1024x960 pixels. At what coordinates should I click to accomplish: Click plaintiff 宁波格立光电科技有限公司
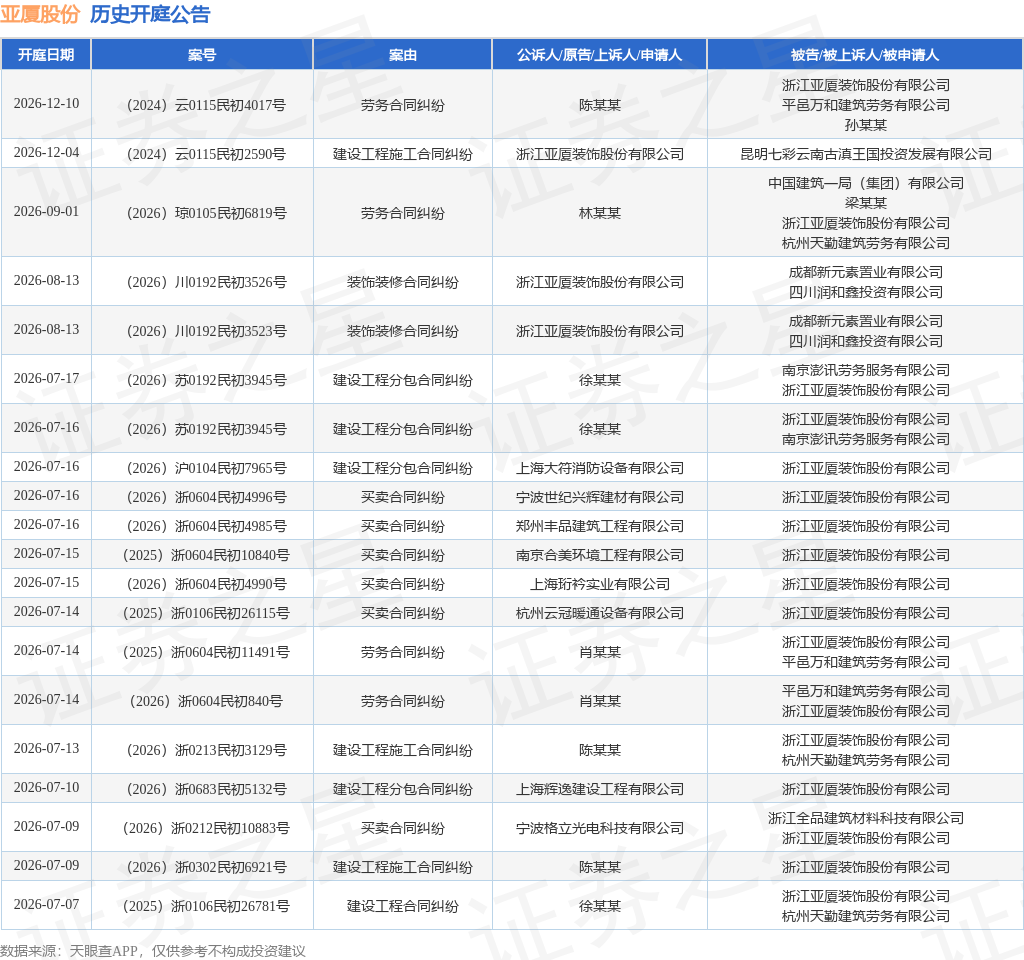coord(600,828)
